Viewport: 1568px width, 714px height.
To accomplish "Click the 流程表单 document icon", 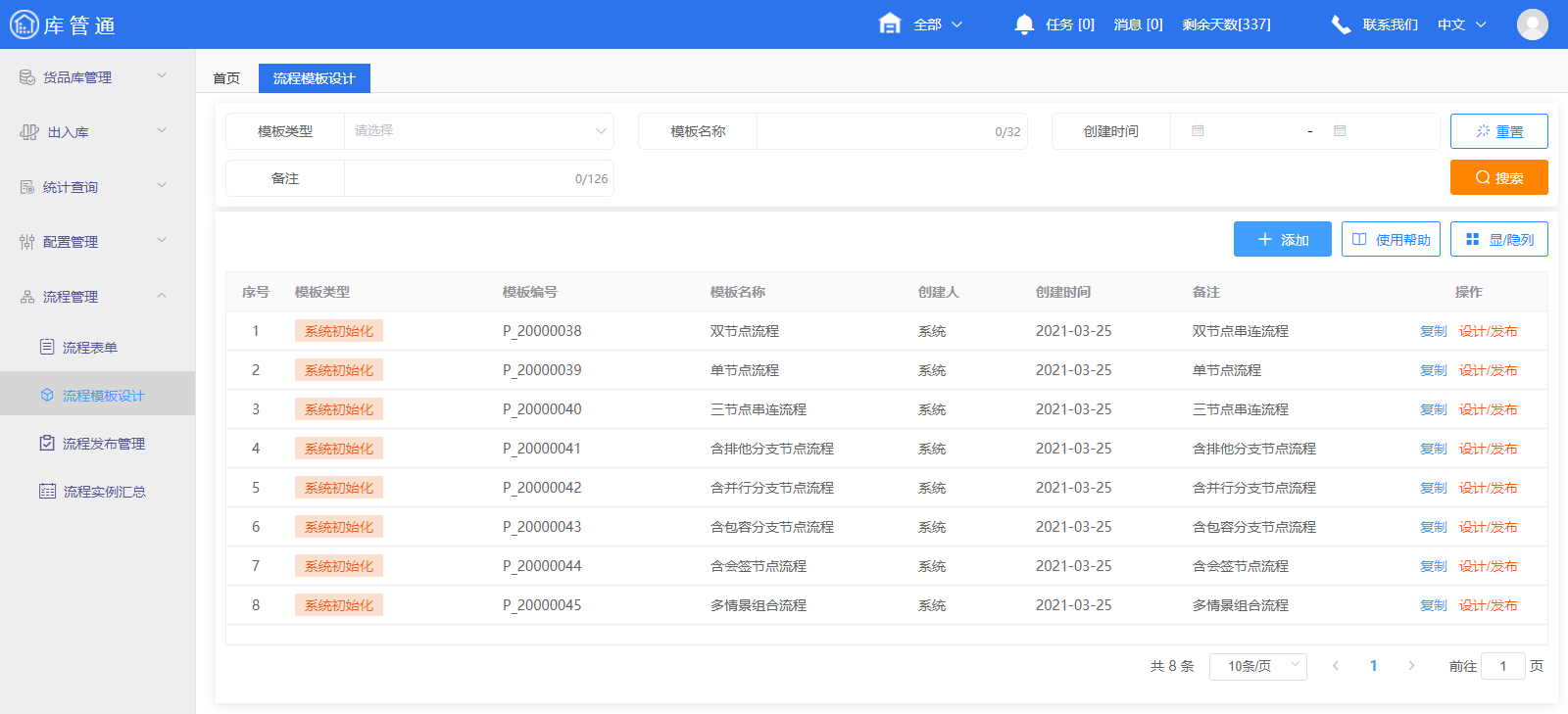I will pyautogui.click(x=47, y=347).
